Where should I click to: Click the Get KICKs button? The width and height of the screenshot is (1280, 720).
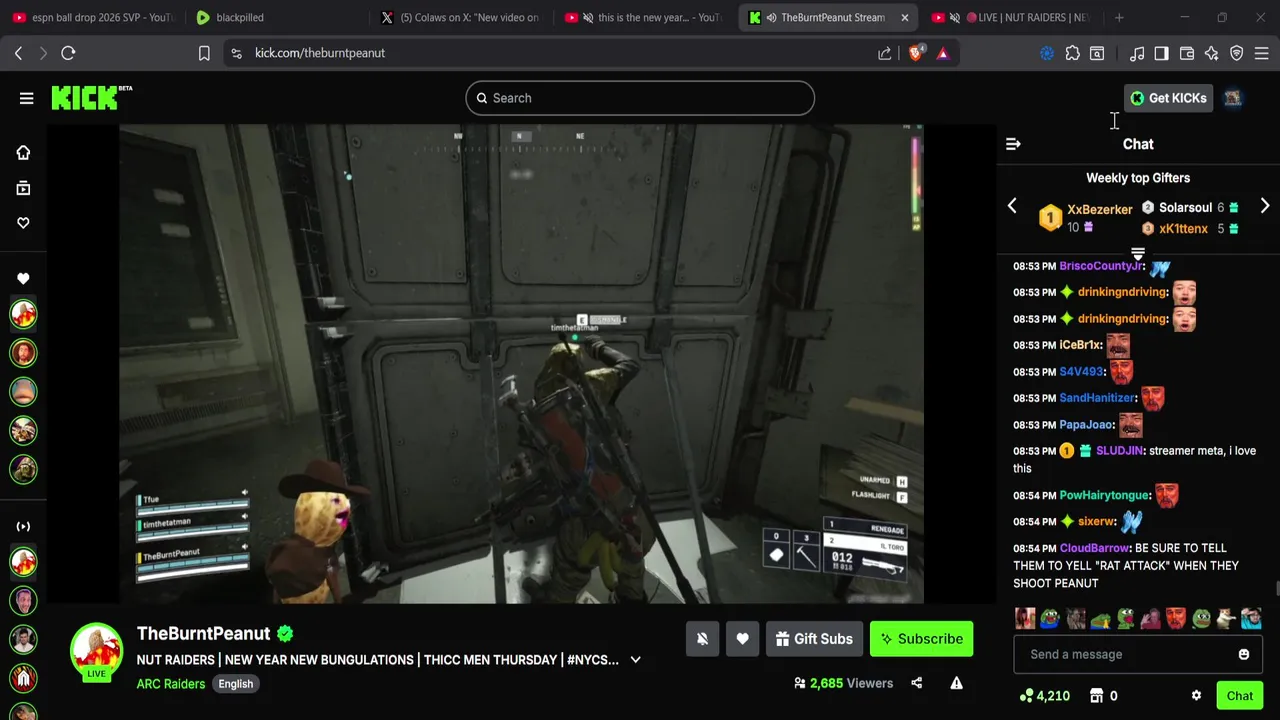tap(1168, 98)
